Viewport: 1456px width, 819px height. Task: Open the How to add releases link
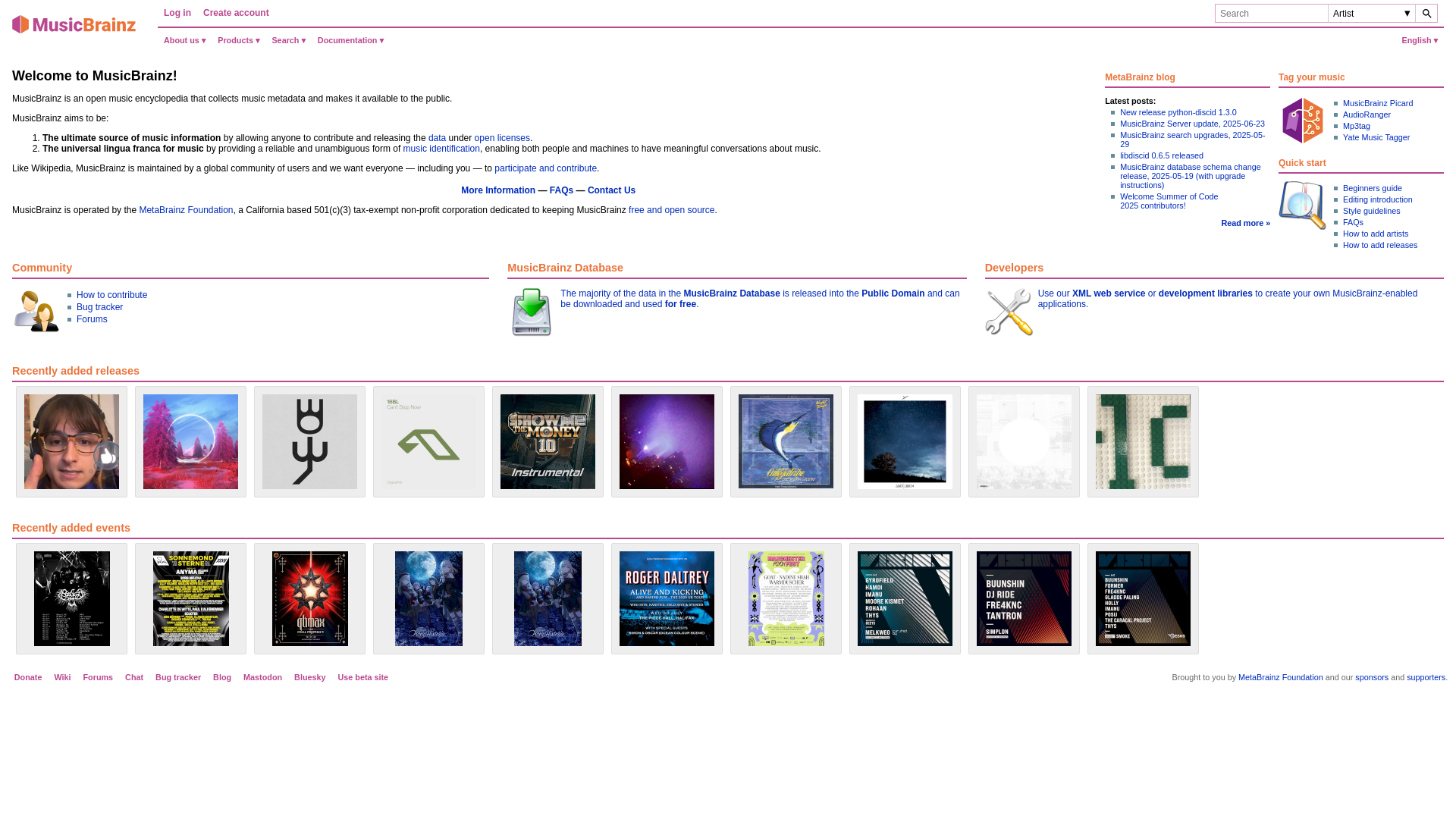click(1380, 245)
